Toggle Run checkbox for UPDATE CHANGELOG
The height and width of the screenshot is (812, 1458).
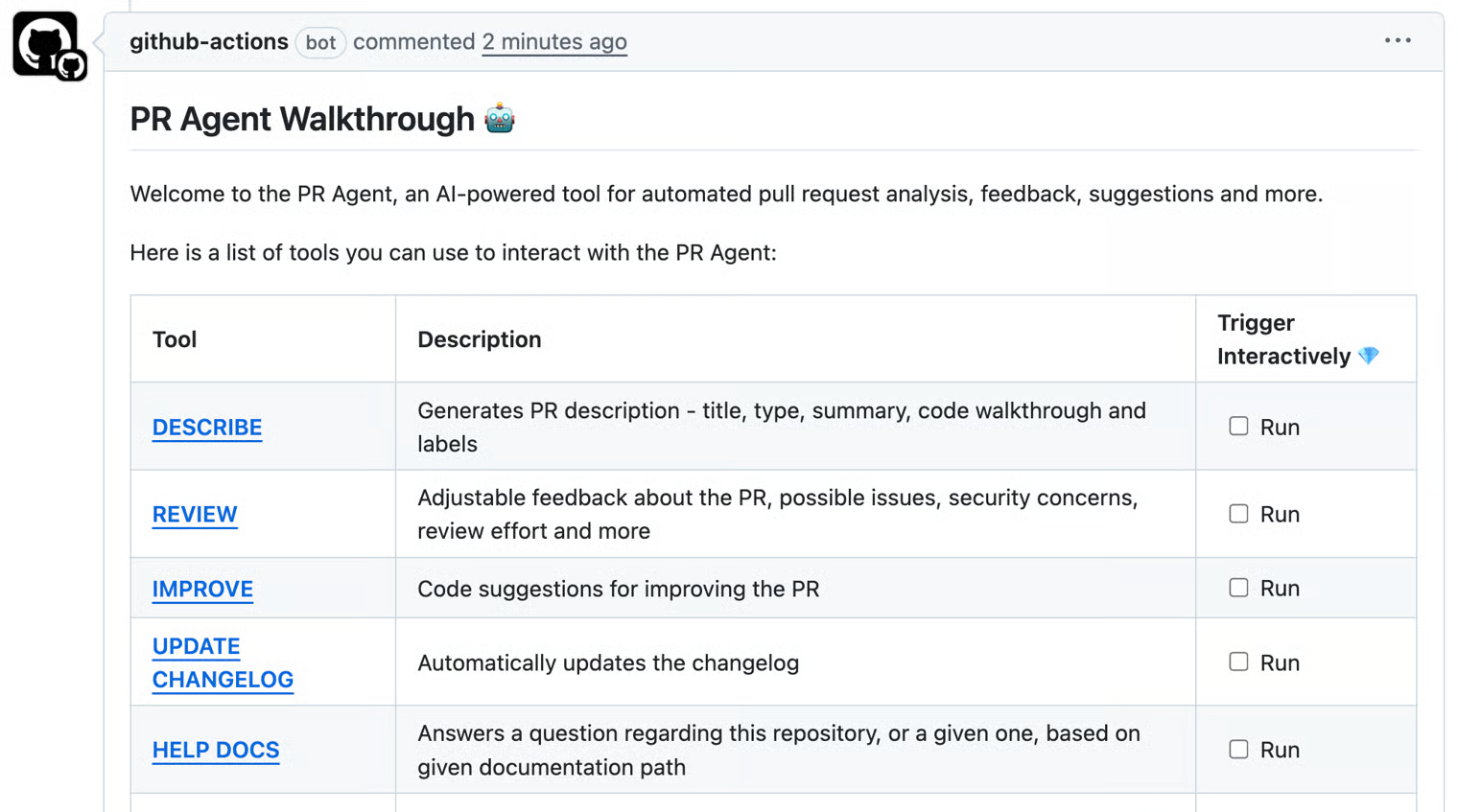[x=1238, y=662]
